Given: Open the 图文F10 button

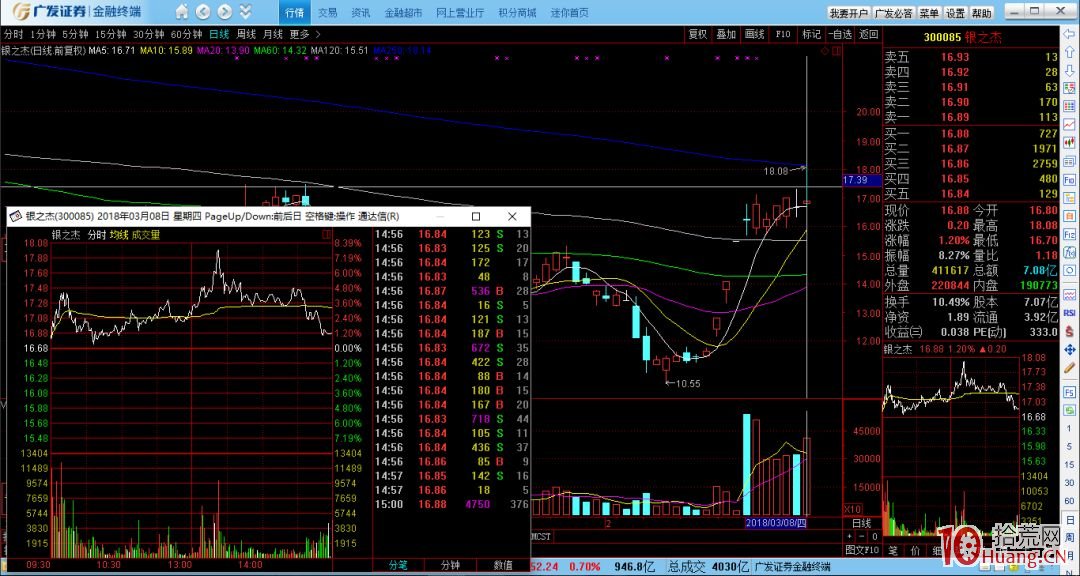Looking at the screenshot, I should 862,550.
